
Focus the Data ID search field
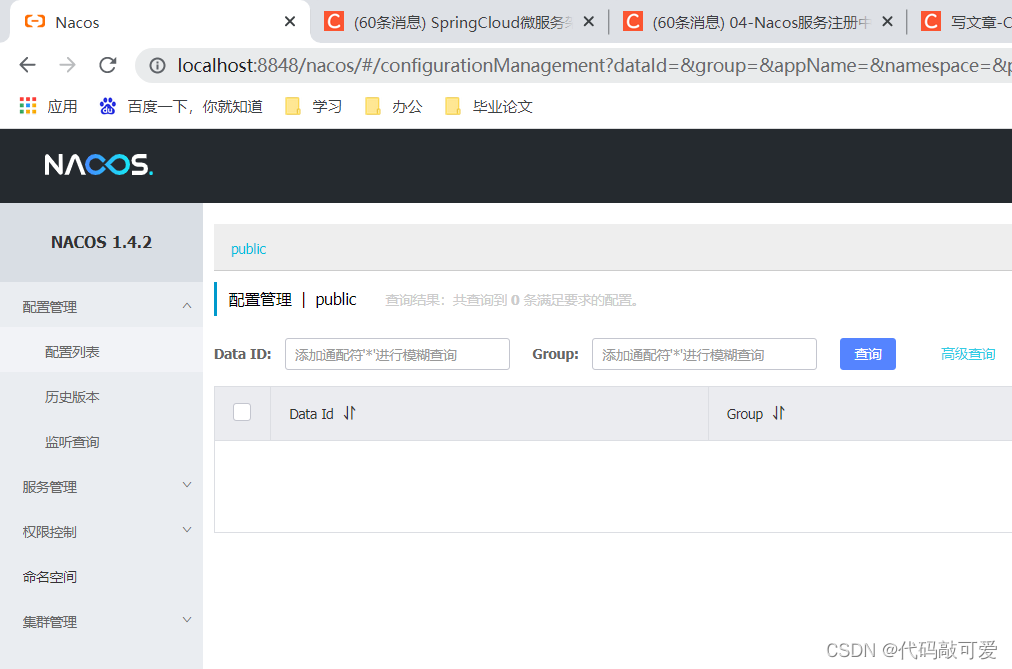coord(397,354)
